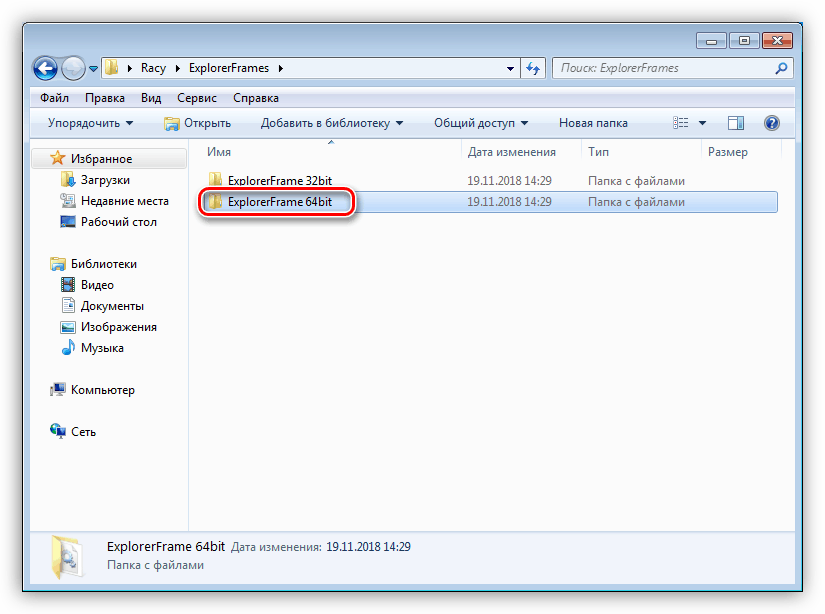
Task: Click the Избранное star icon
Action: pos(57,158)
